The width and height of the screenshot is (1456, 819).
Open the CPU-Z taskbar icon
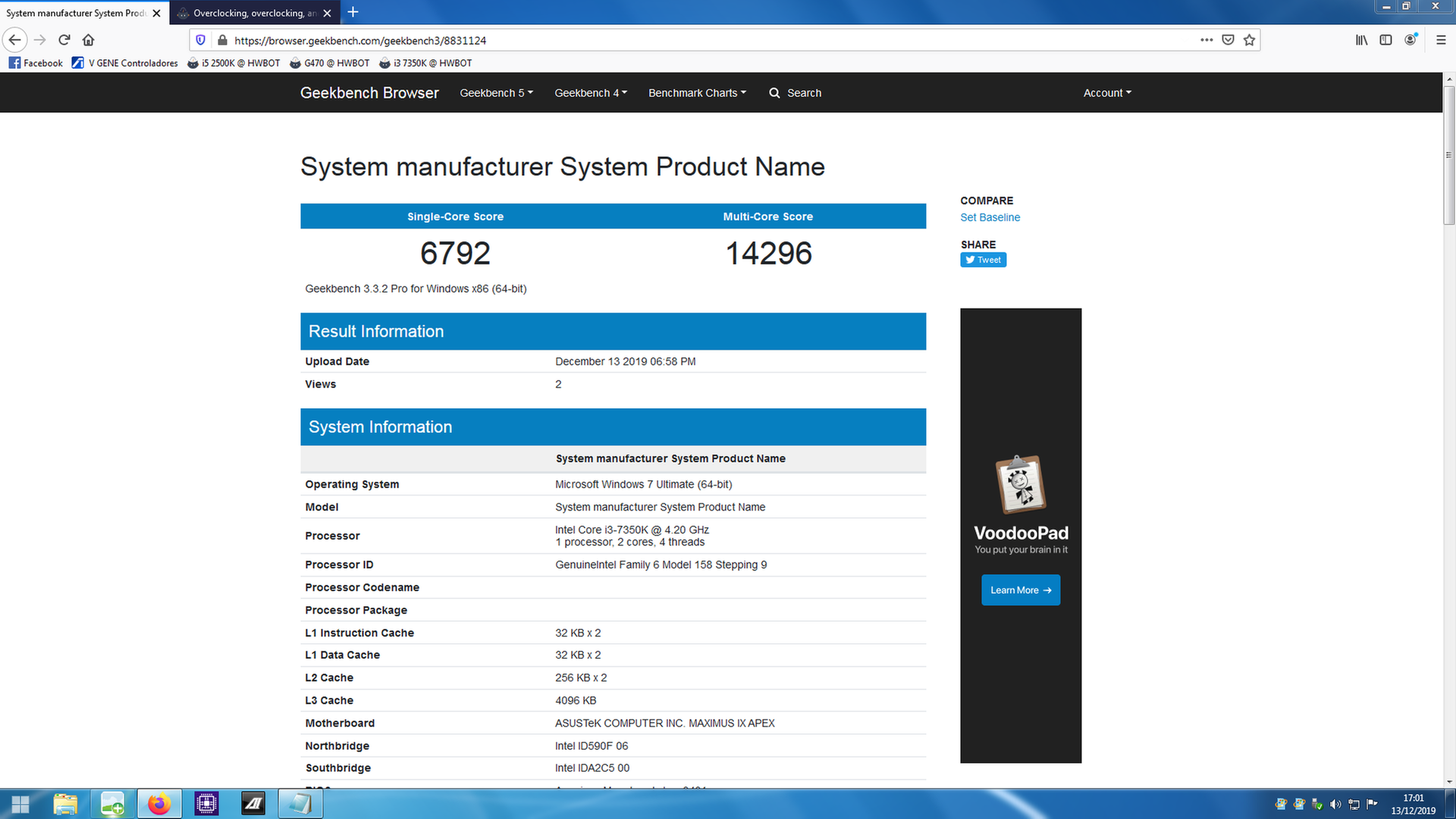[x=206, y=804]
